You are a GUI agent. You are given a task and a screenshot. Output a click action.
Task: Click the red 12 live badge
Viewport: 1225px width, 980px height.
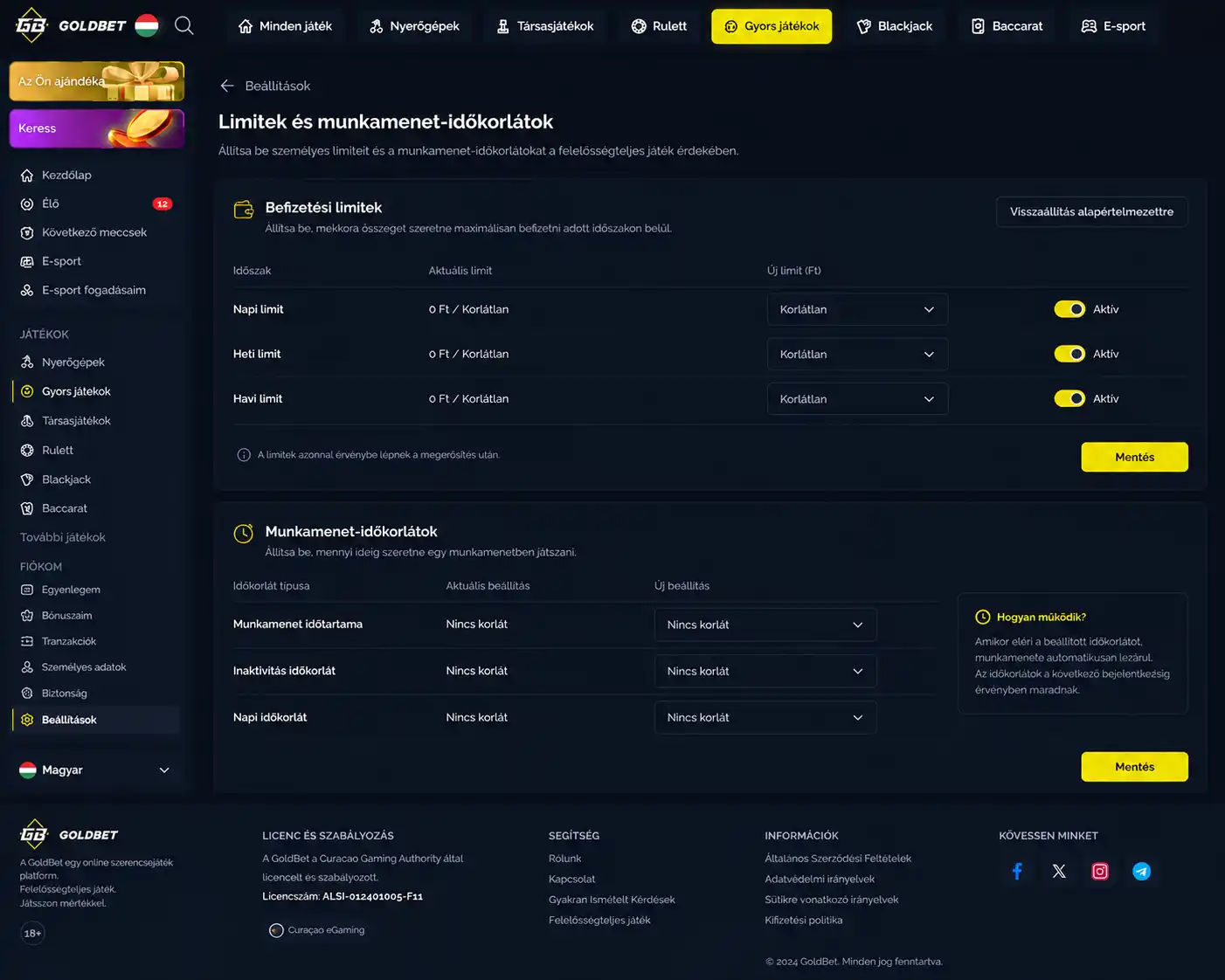(x=163, y=204)
